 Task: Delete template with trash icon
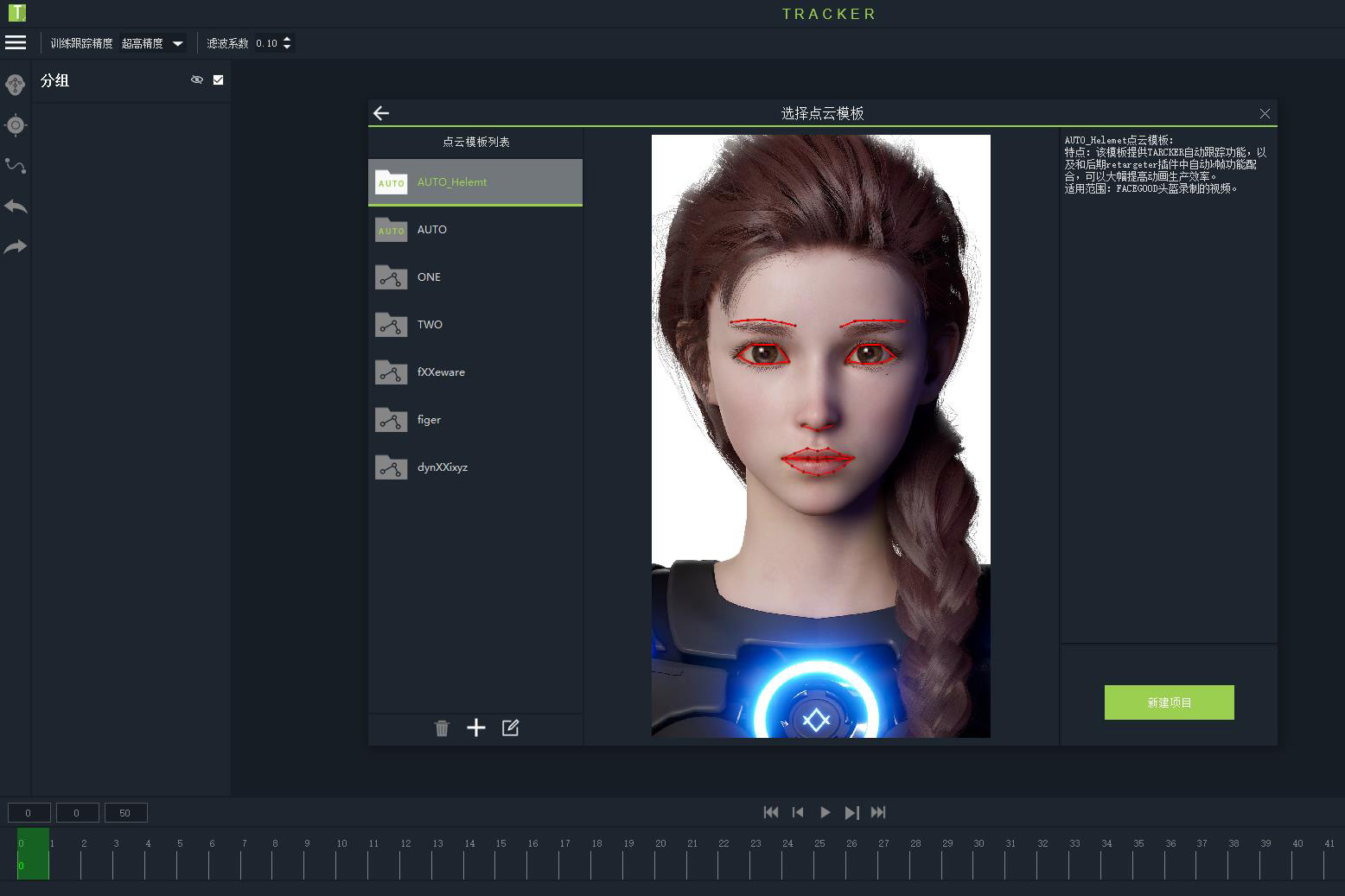[442, 728]
